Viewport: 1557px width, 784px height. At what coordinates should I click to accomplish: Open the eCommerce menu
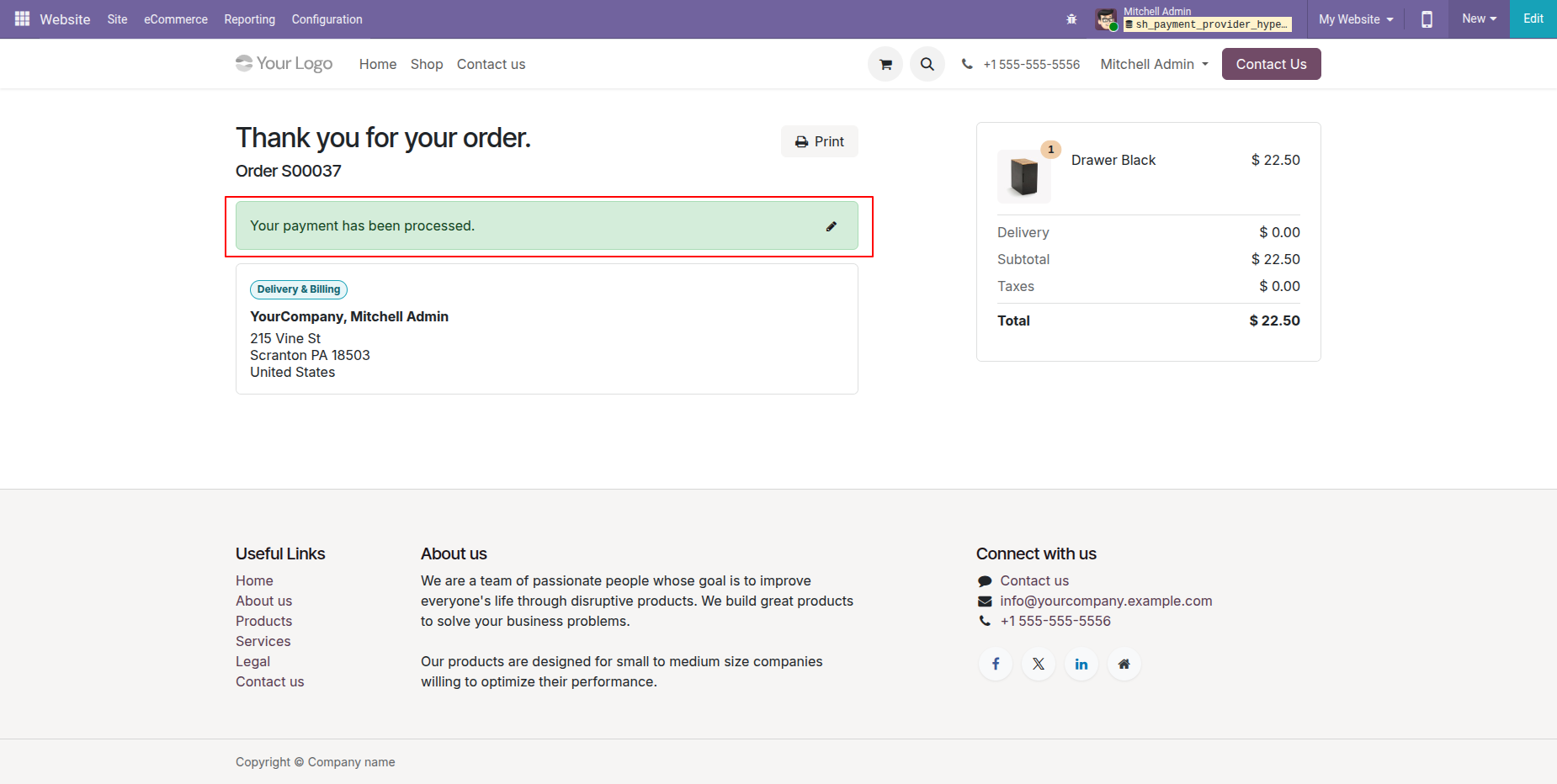(175, 19)
